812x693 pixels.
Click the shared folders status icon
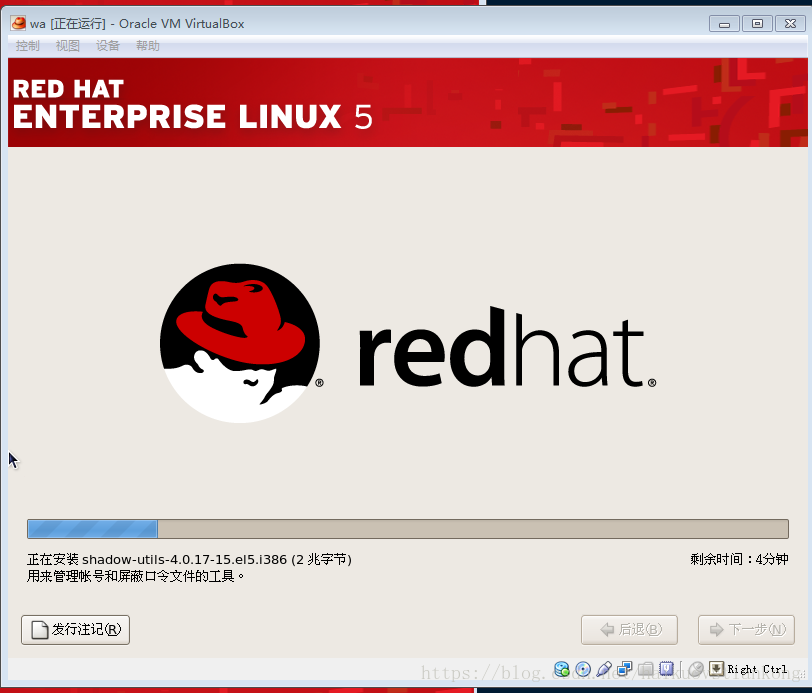645,669
